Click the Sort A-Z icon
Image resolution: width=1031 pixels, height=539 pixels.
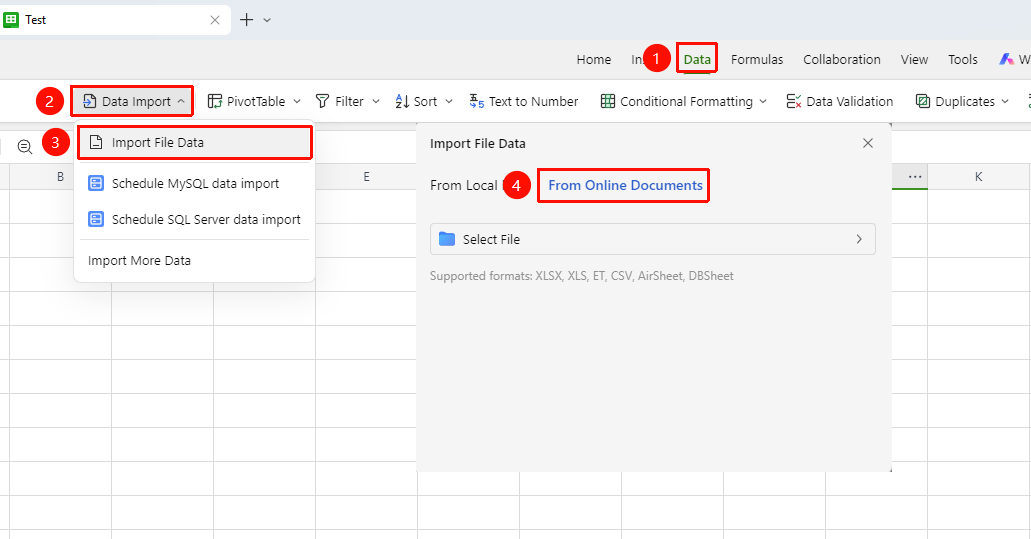(402, 101)
